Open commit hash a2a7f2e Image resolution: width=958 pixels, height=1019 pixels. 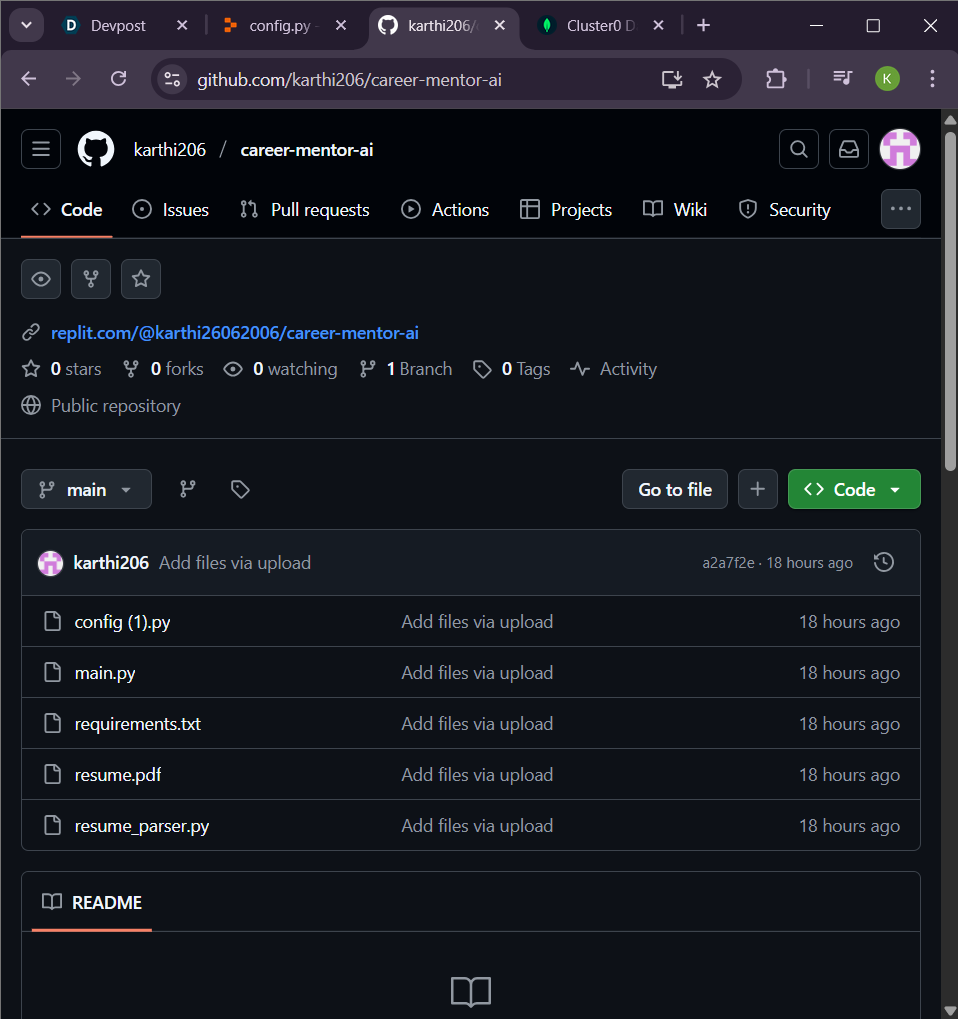click(728, 563)
